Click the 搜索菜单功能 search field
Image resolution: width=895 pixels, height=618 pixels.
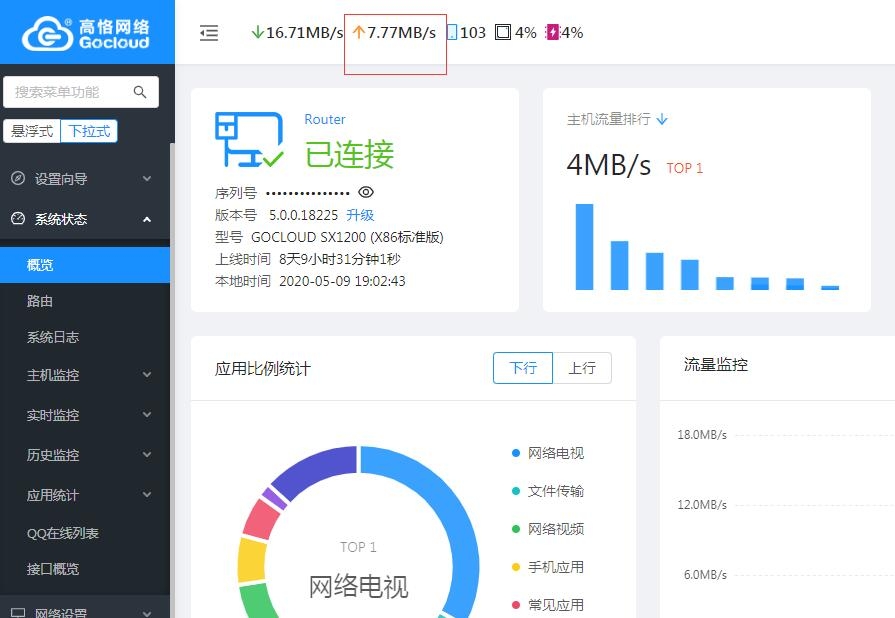[68, 92]
